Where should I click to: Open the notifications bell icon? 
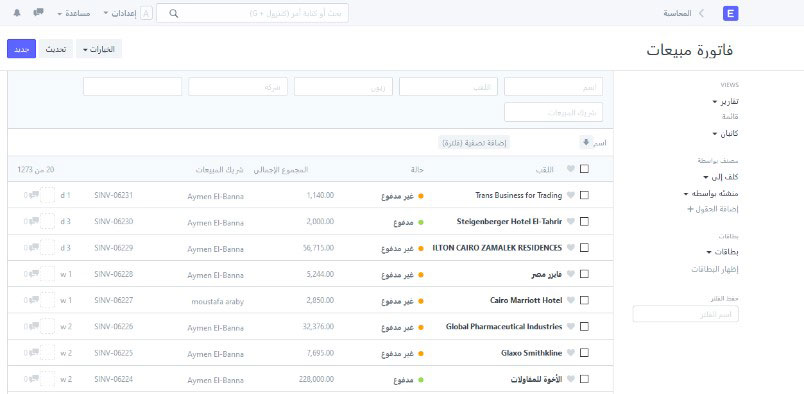click(17, 13)
